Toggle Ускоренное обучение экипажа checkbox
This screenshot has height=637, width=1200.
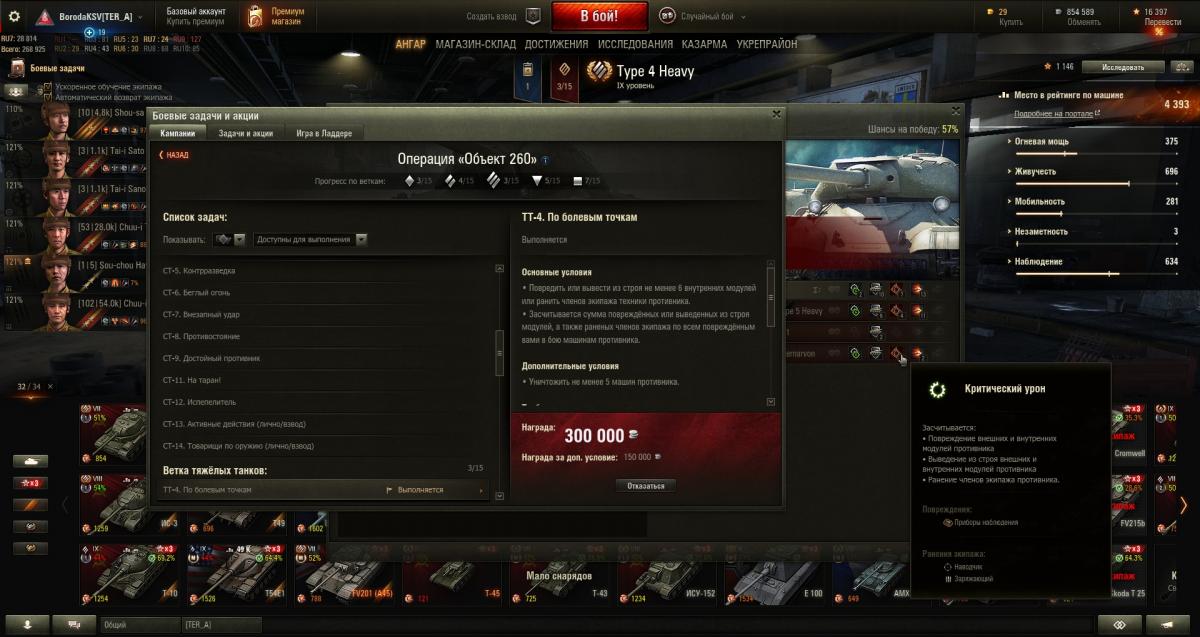coord(48,87)
